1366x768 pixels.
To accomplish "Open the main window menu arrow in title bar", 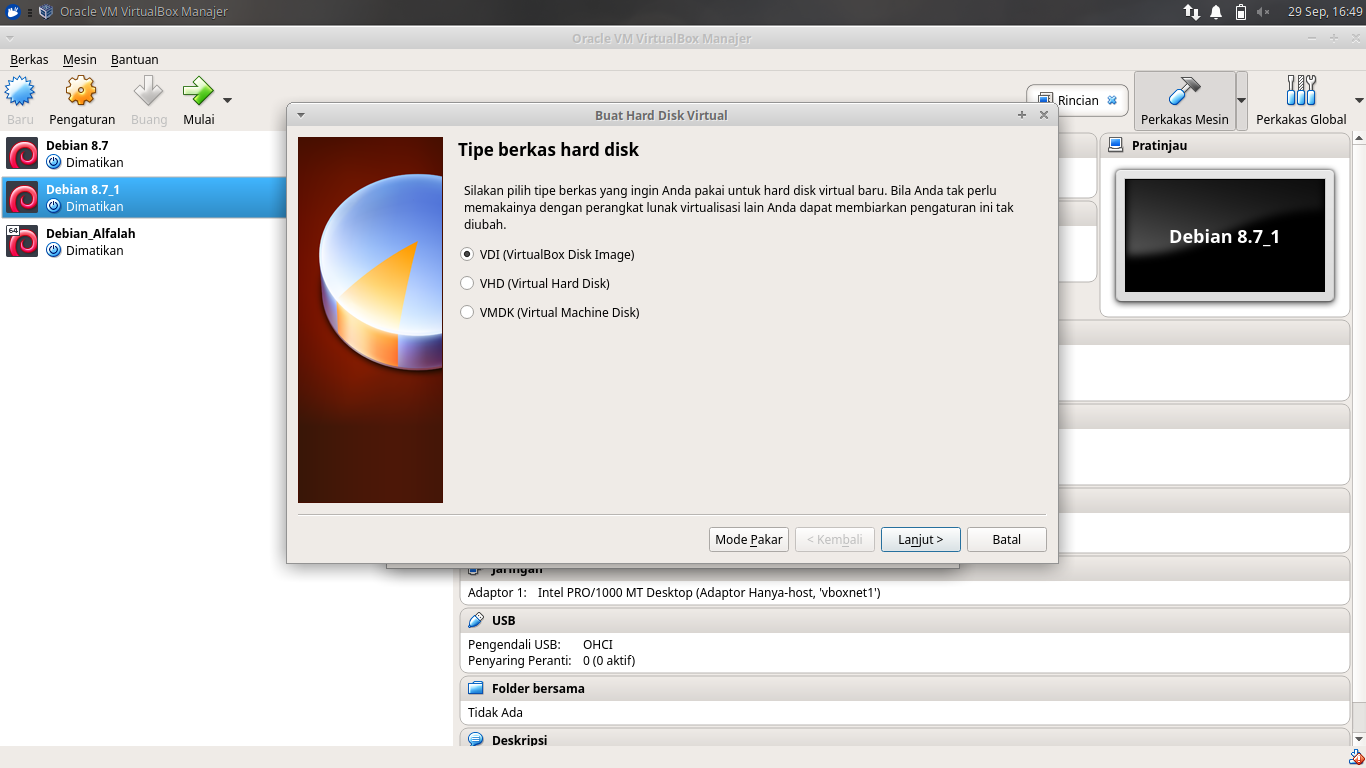I will [x=10, y=38].
